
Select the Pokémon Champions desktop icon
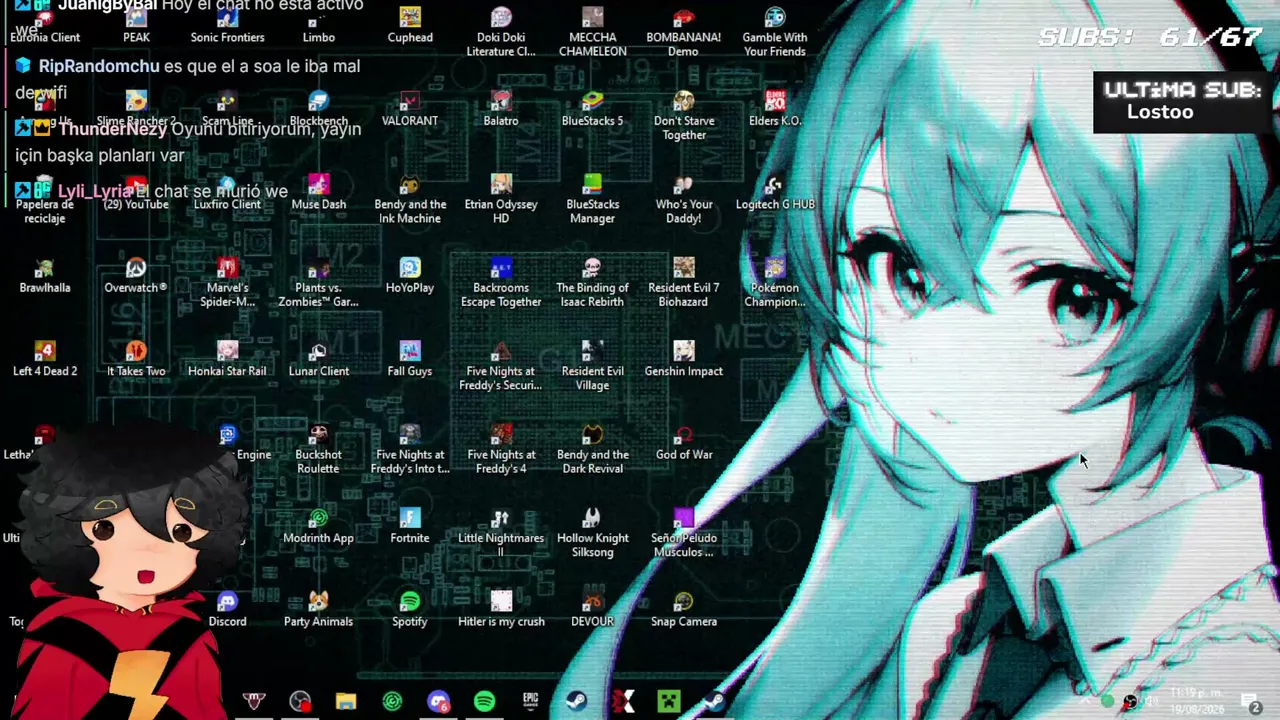click(775, 282)
